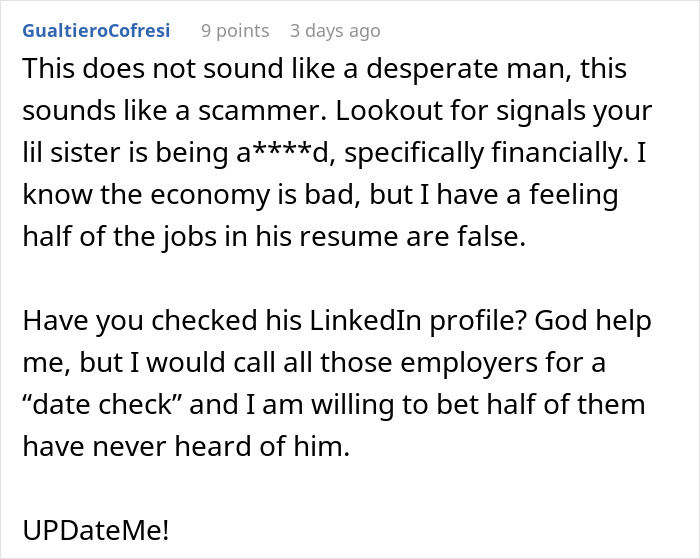This screenshot has width=700, height=559.
Task: Click the "UPDateMe!" line at the bottom
Action: point(96,530)
